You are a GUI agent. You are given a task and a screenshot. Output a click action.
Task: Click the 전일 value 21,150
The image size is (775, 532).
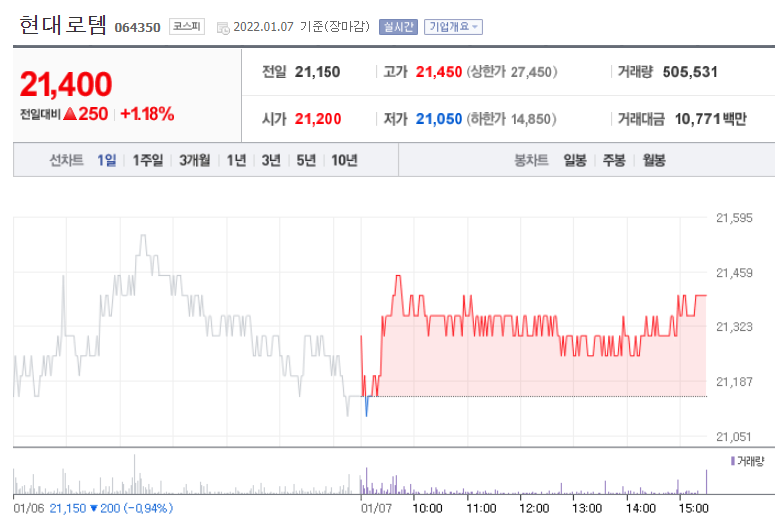tap(317, 72)
